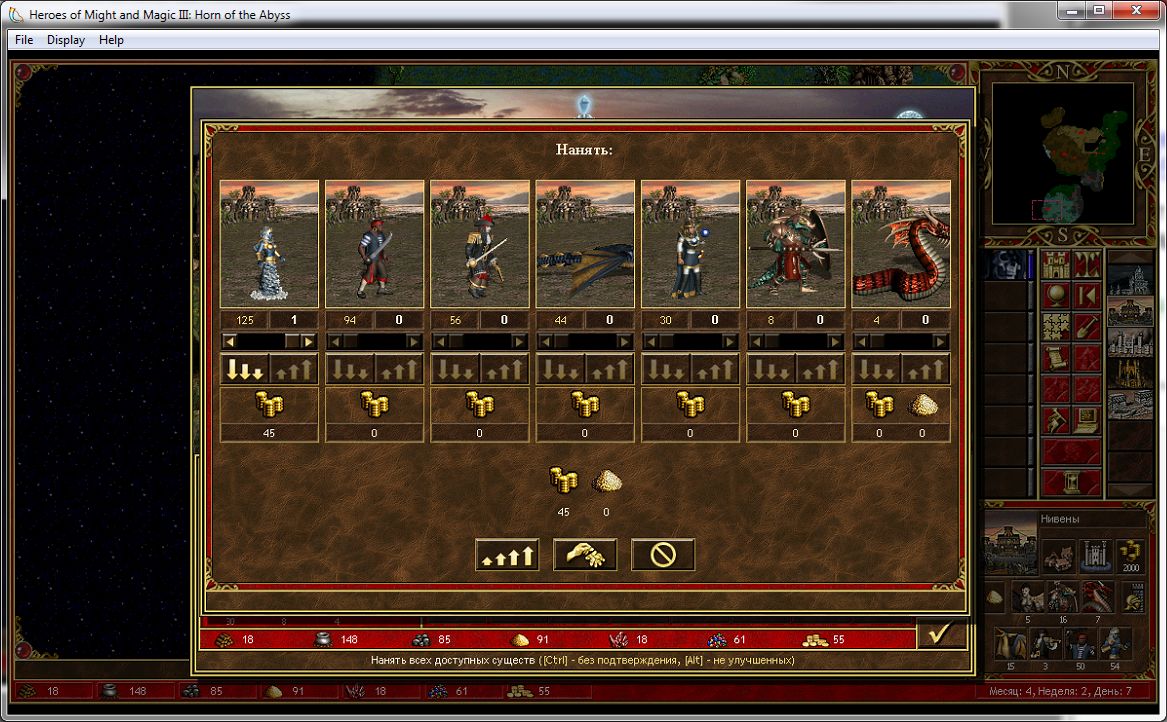Click the adventure options figure icon
1167x722 pixels.
point(1055,421)
